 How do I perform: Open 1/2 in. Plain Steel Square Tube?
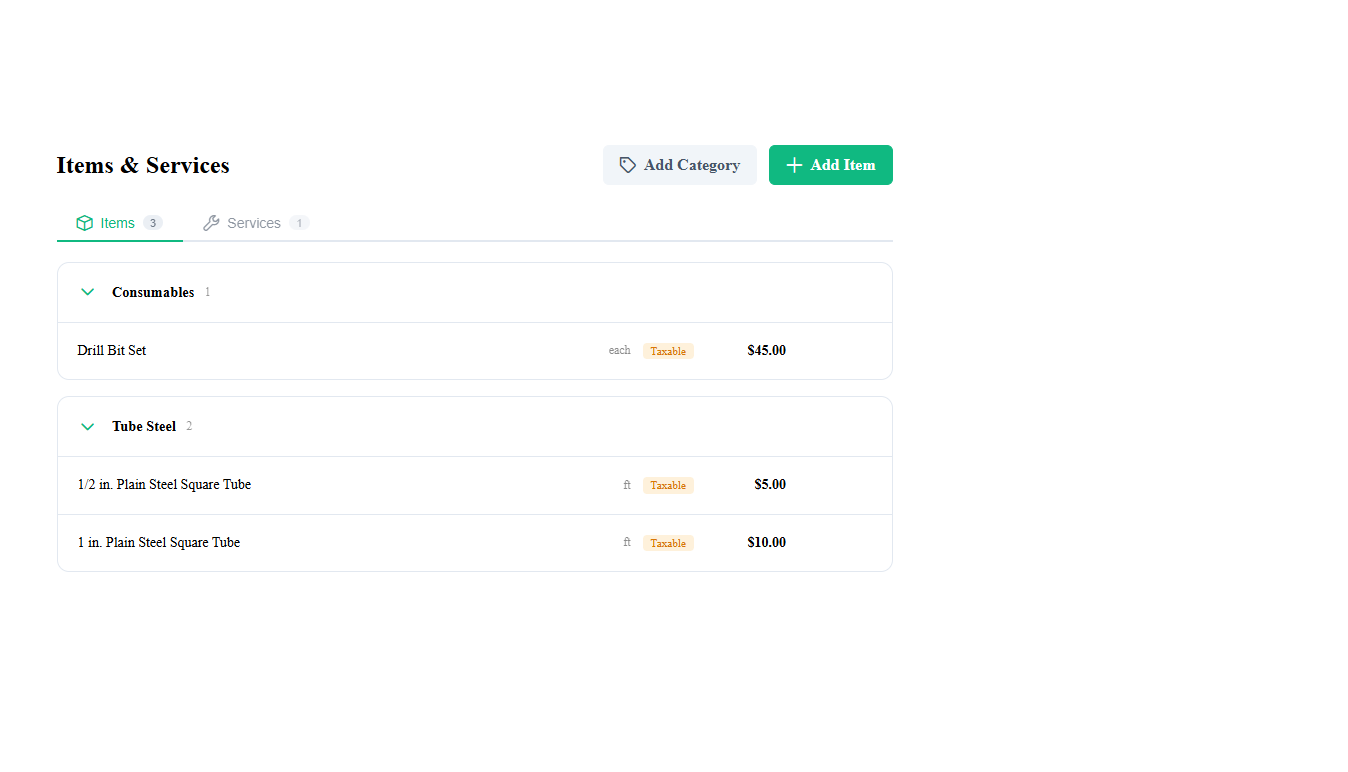[x=475, y=485]
